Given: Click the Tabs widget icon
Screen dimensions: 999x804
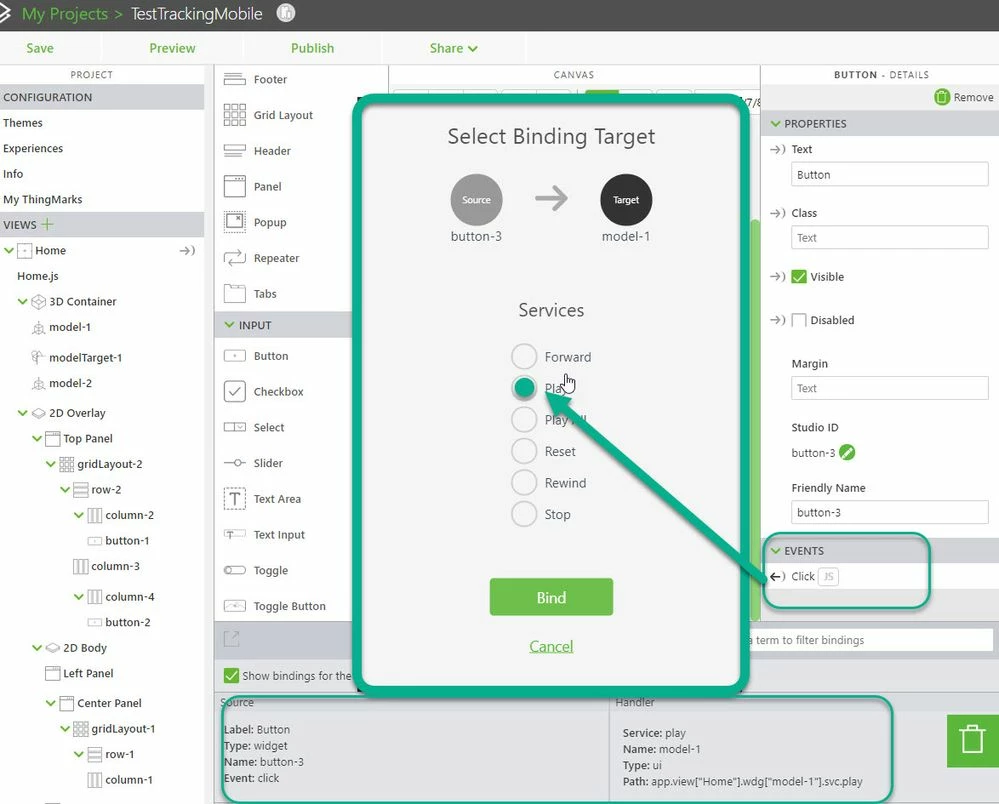Looking at the screenshot, I should pos(234,293).
